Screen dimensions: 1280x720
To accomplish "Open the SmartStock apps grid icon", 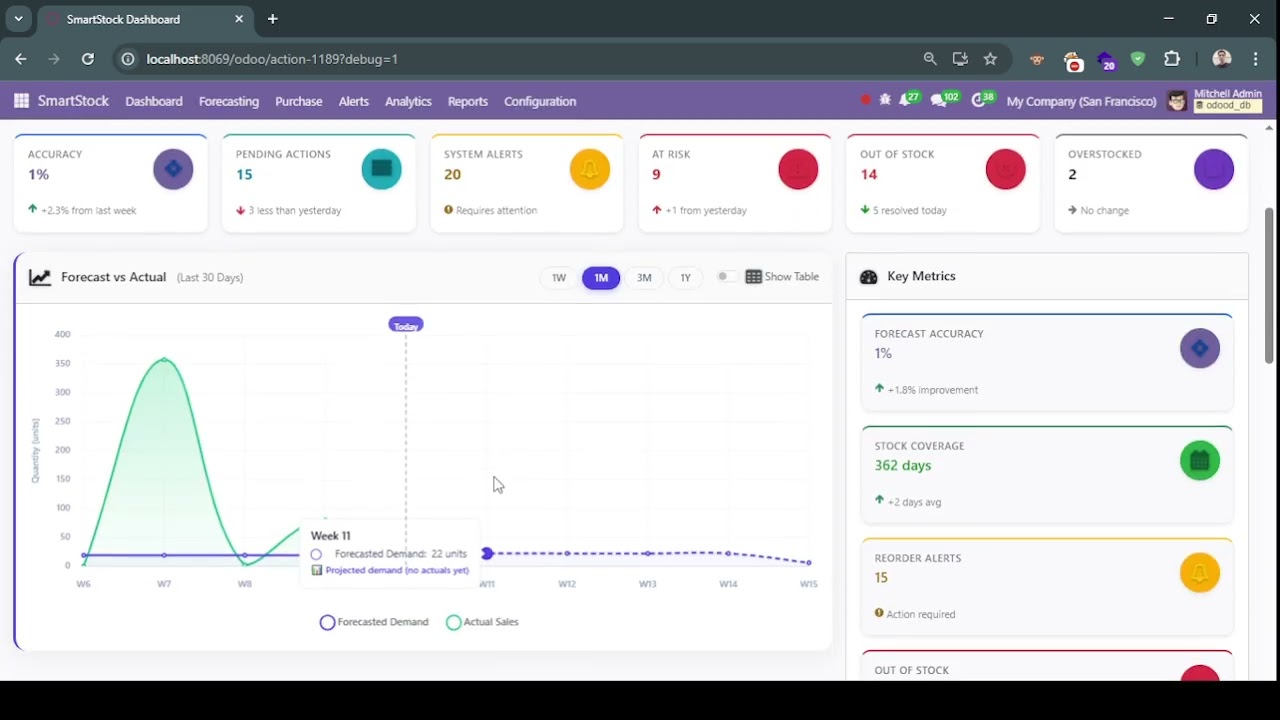I will point(21,101).
